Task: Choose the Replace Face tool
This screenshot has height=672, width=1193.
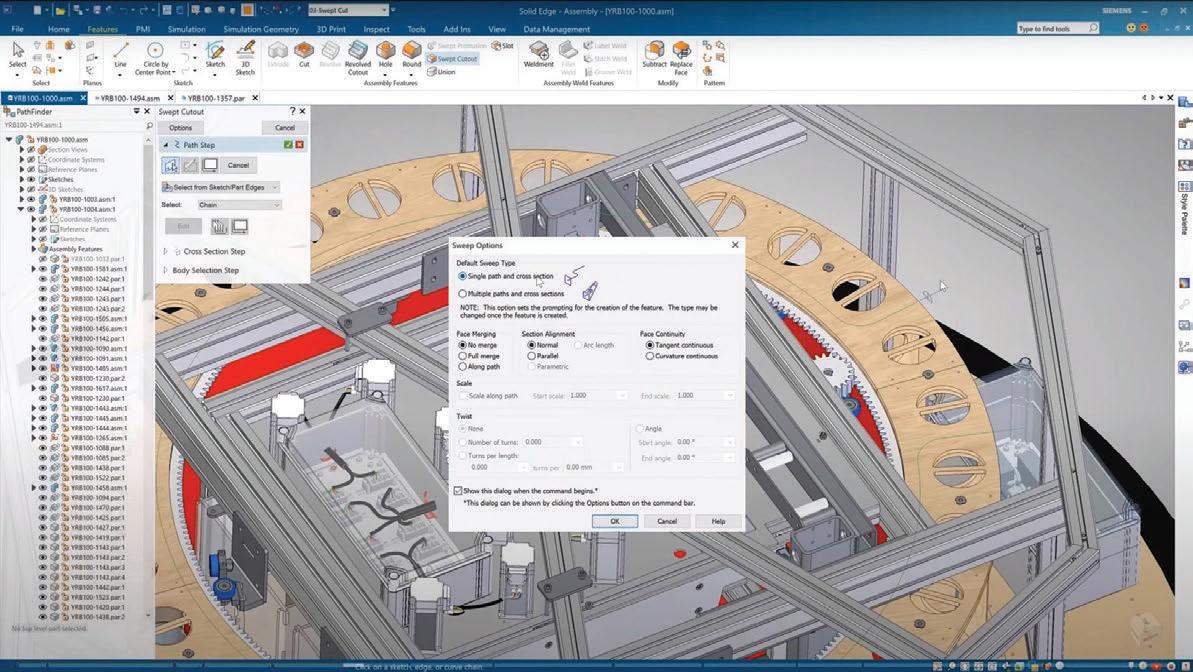Action: coord(681,58)
